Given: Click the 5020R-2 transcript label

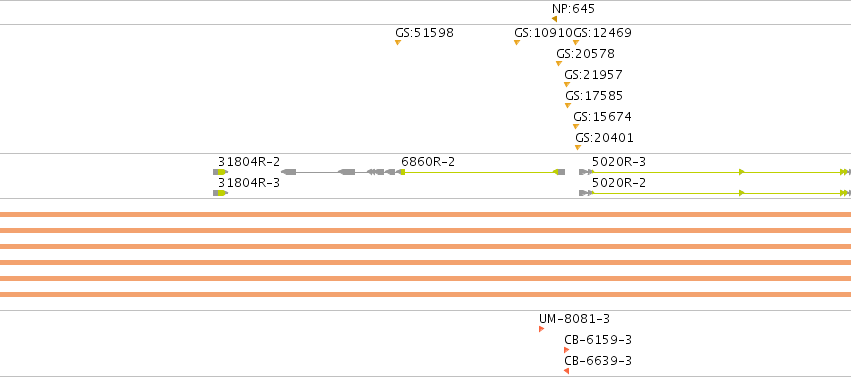Looking at the screenshot, I should click(619, 183).
